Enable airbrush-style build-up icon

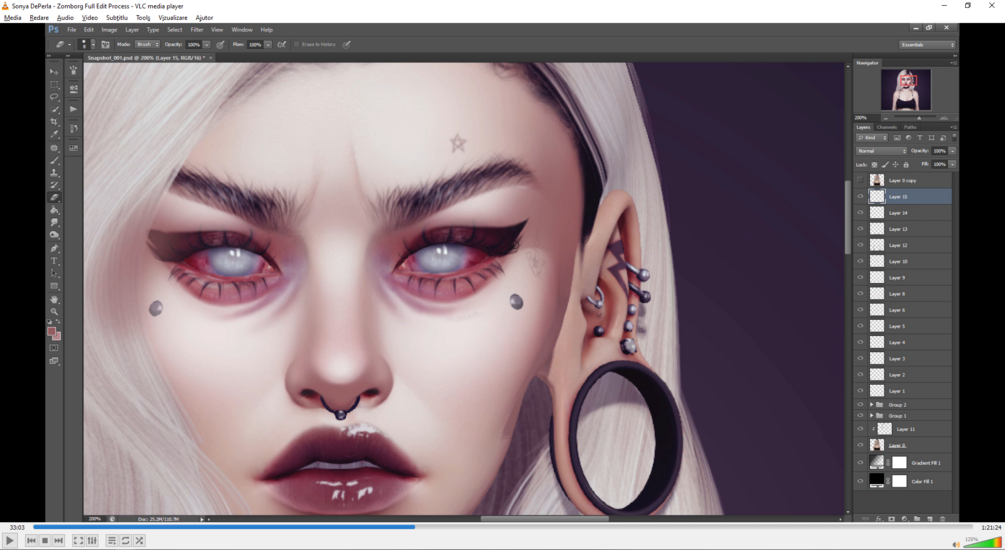281,44
